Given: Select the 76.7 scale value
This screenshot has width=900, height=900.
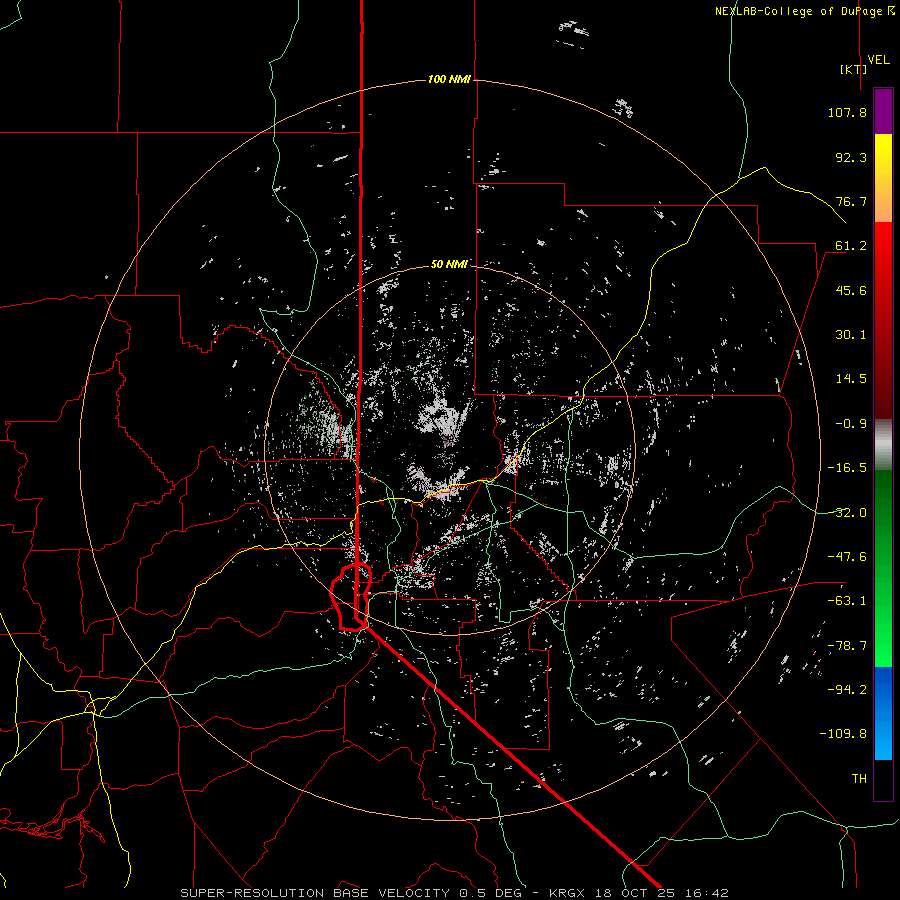Looking at the screenshot, I should coord(851,201).
